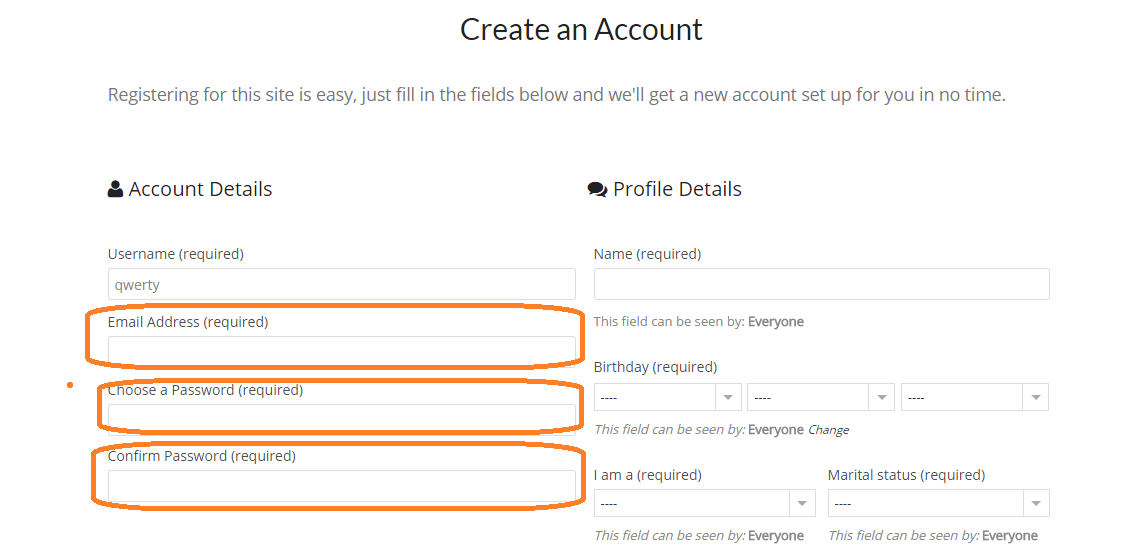Click the "Create an Account" page heading
Screen dimensions: 1136x547
tap(581, 29)
